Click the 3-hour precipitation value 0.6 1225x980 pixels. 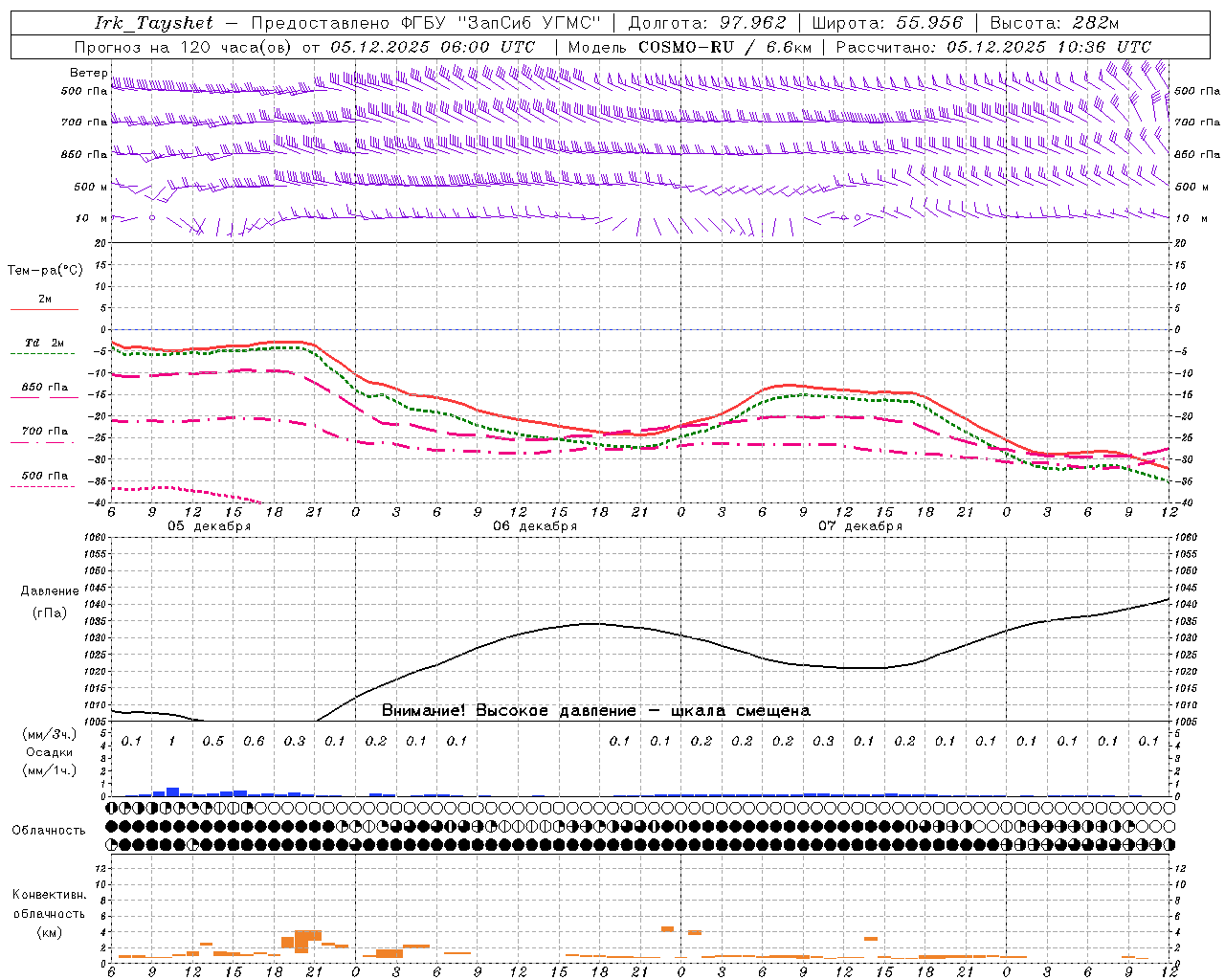click(x=254, y=742)
